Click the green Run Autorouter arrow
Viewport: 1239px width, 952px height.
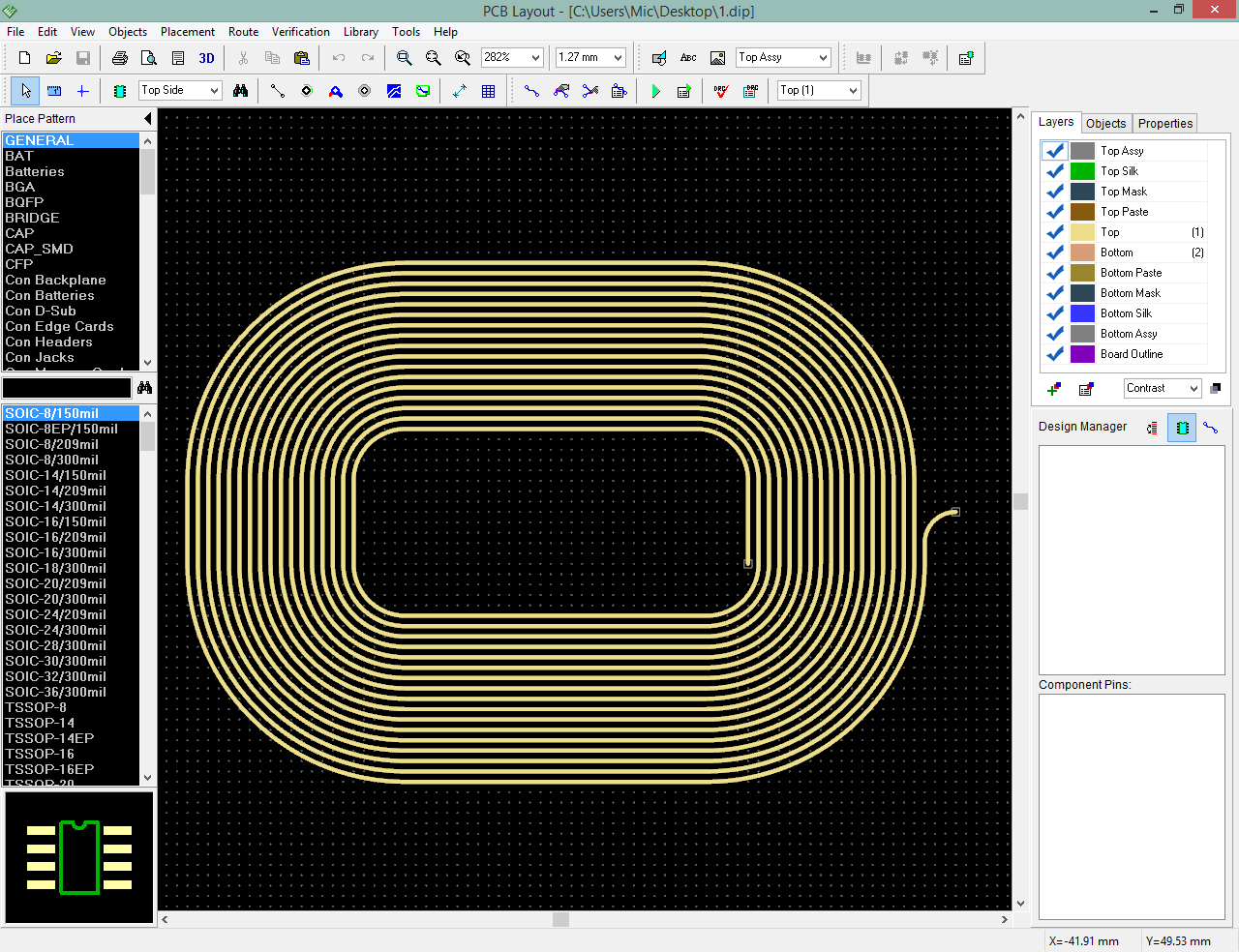point(655,91)
